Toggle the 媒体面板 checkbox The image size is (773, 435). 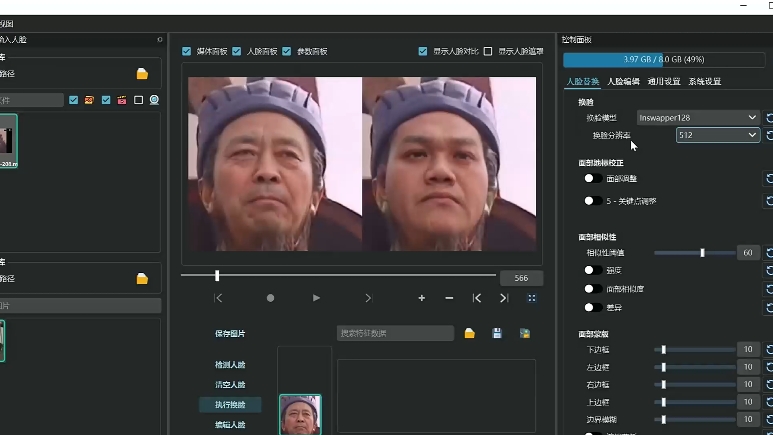coord(186,51)
